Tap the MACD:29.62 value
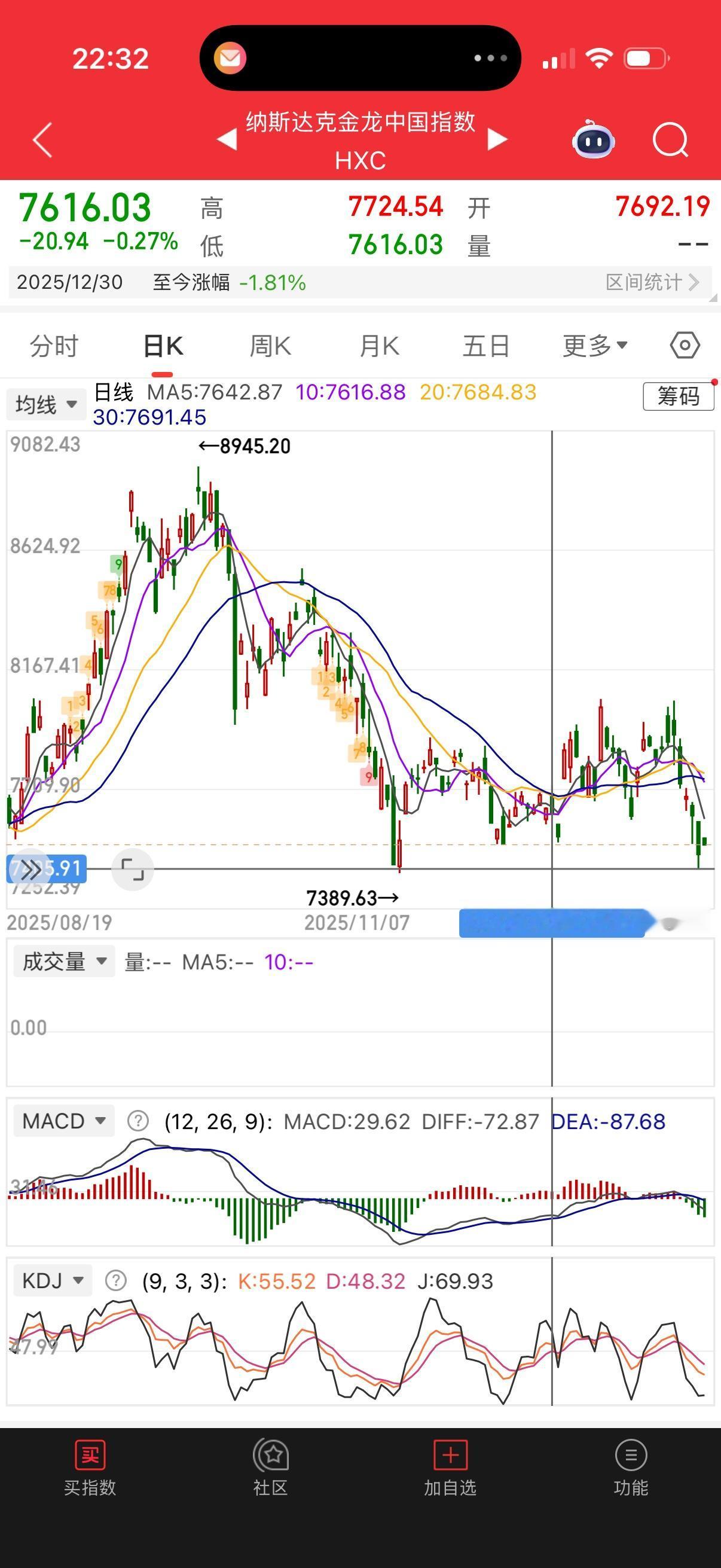The image size is (721, 1568). 347,1121
